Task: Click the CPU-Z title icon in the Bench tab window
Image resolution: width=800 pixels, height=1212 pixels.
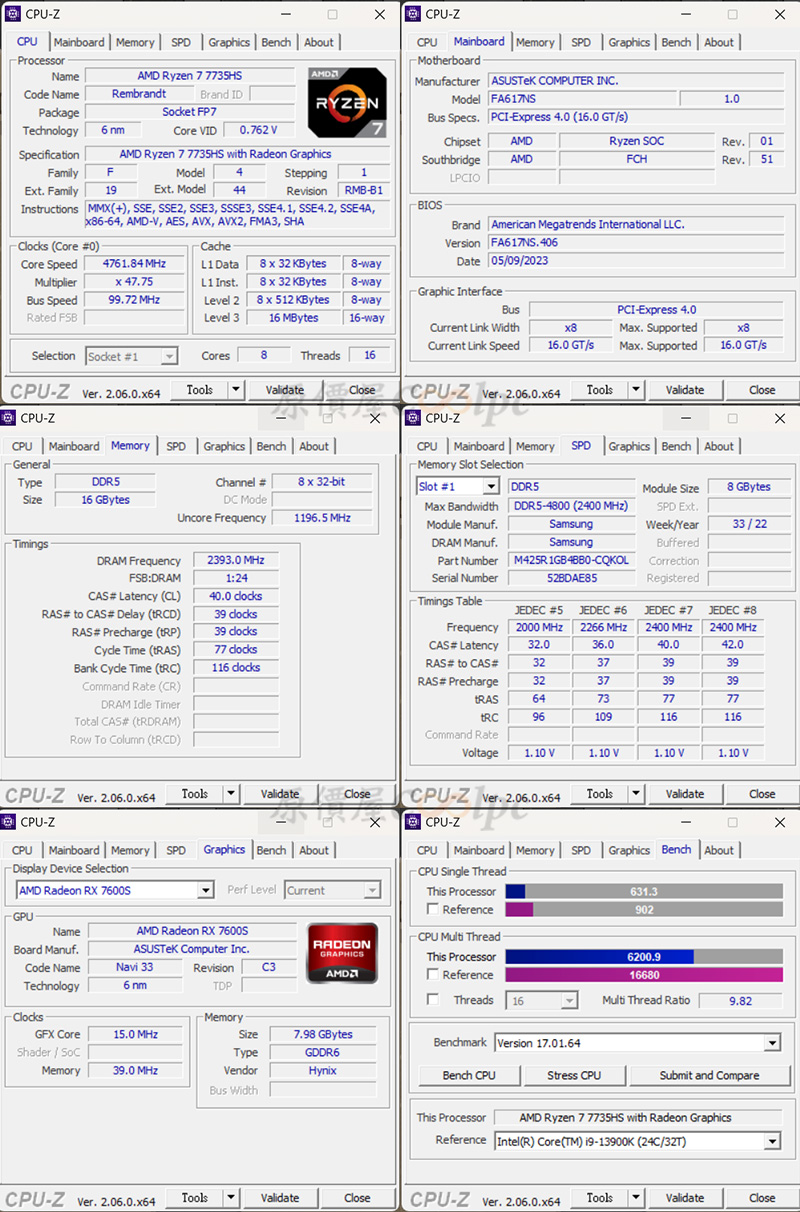Action: click(x=413, y=822)
